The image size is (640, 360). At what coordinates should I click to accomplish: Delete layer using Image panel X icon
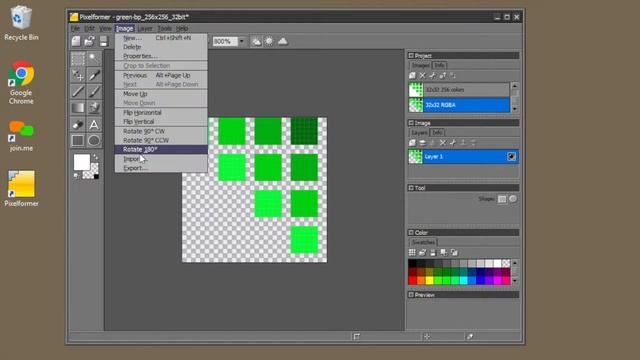click(442, 142)
